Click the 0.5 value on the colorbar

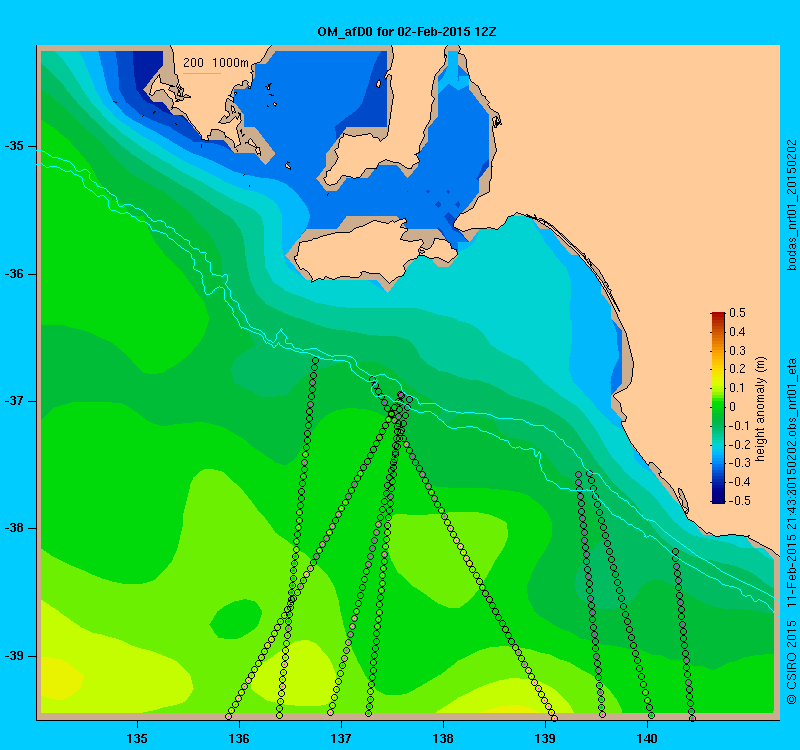pyautogui.click(x=737, y=313)
